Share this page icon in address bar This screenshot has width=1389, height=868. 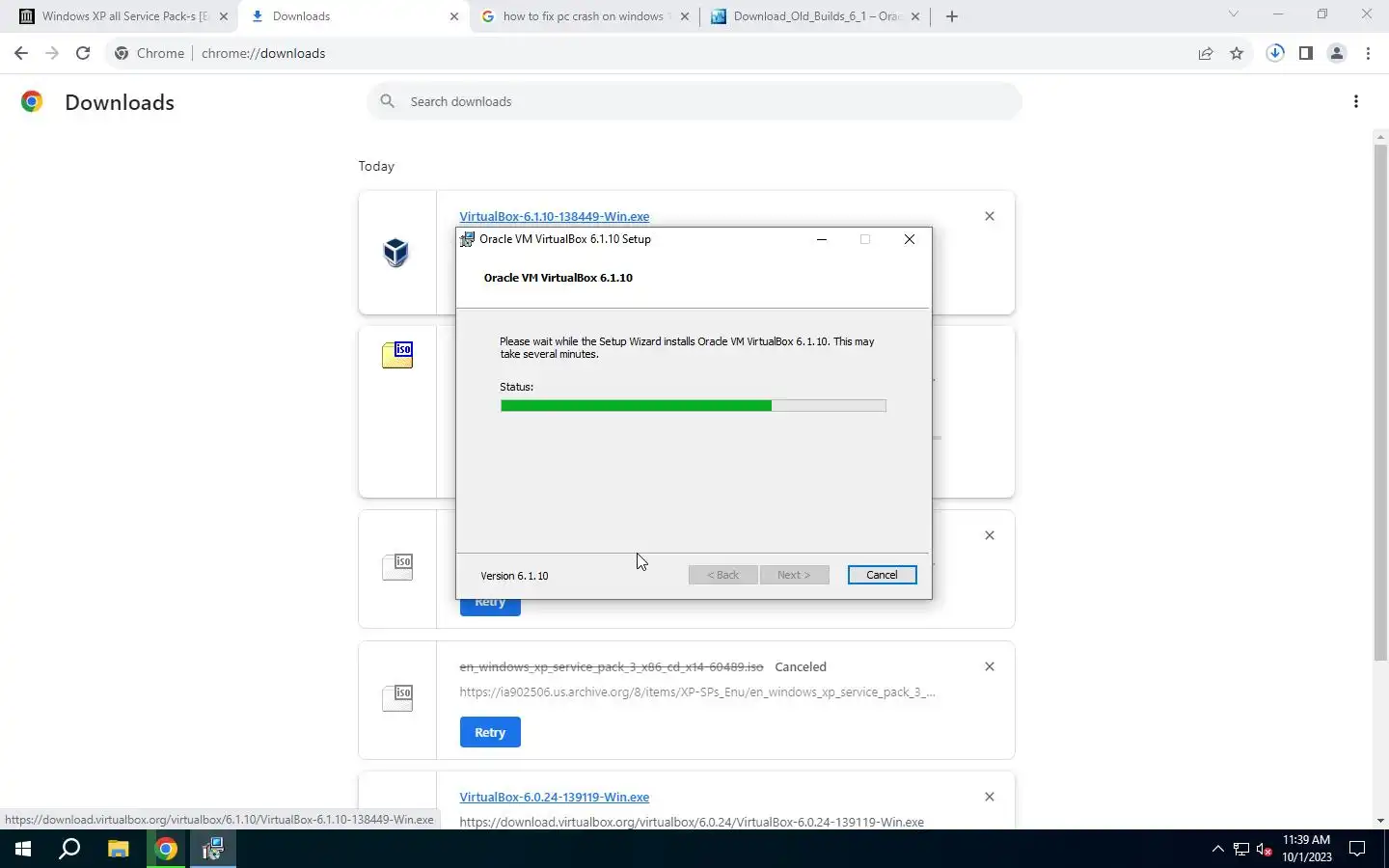pos(1206,53)
